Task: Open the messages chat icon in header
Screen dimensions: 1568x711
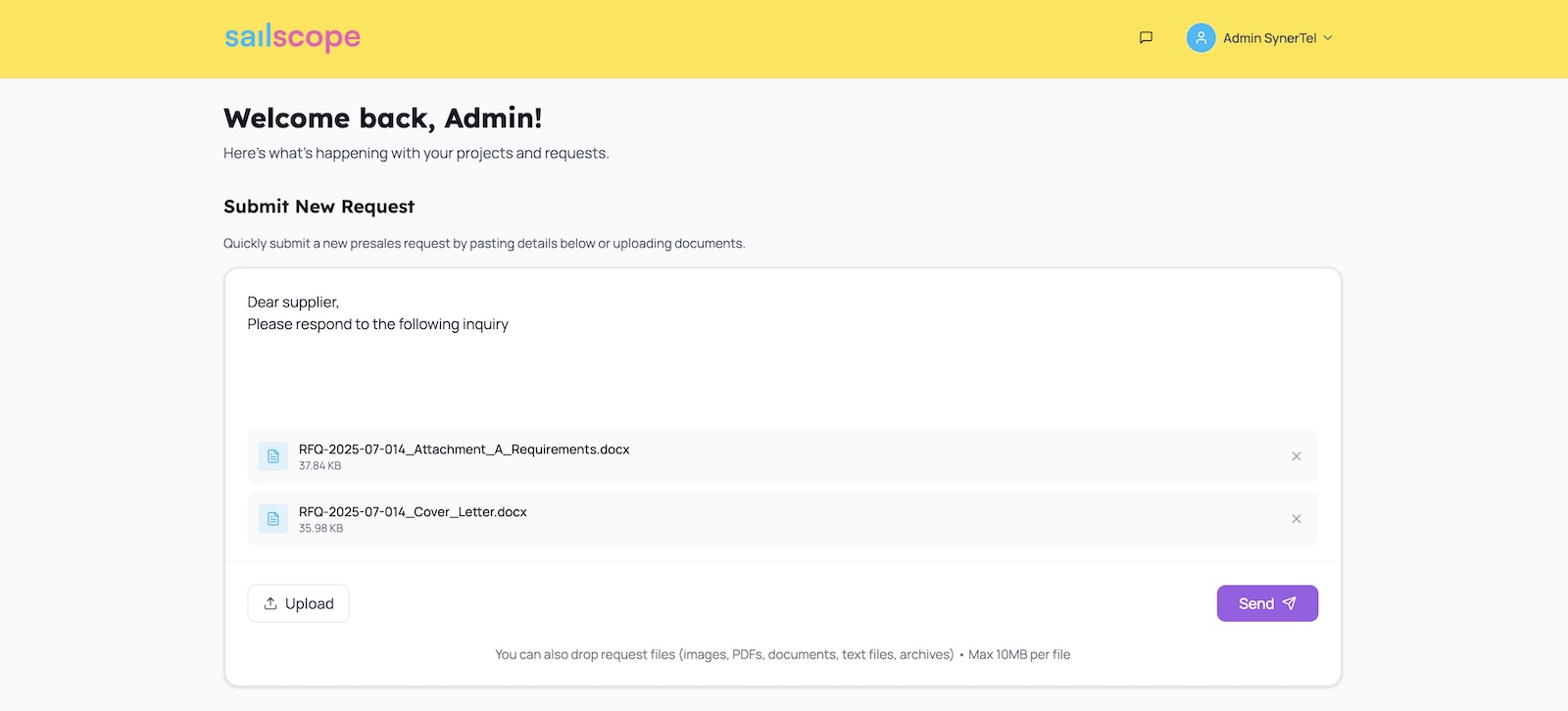Action: pyautogui.click(x=1146, y=38)
